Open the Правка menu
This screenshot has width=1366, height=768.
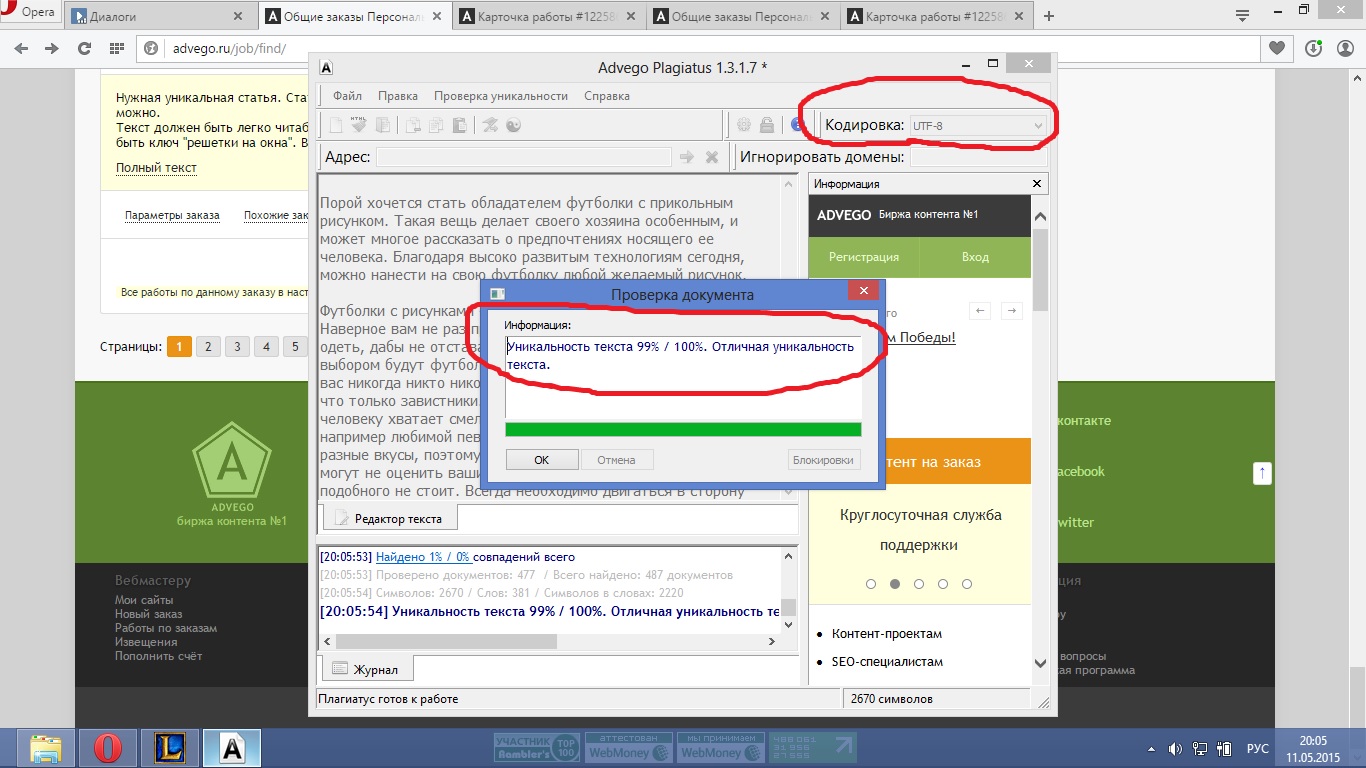398,96
